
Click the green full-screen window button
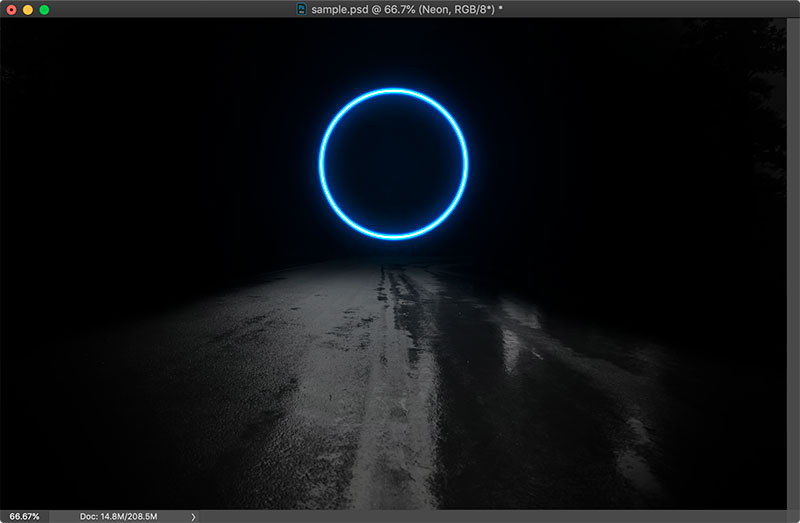[x=44, y=9]
